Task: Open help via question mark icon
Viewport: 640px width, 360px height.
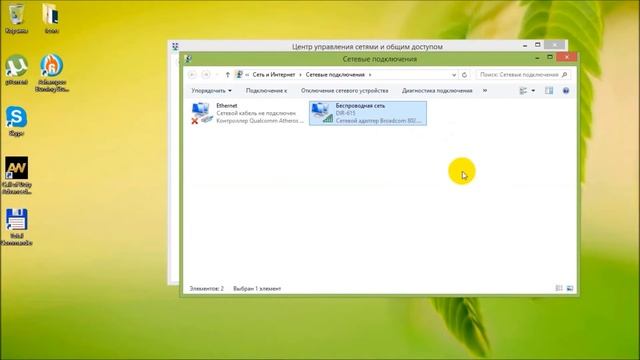Action: tap(566, 91)
